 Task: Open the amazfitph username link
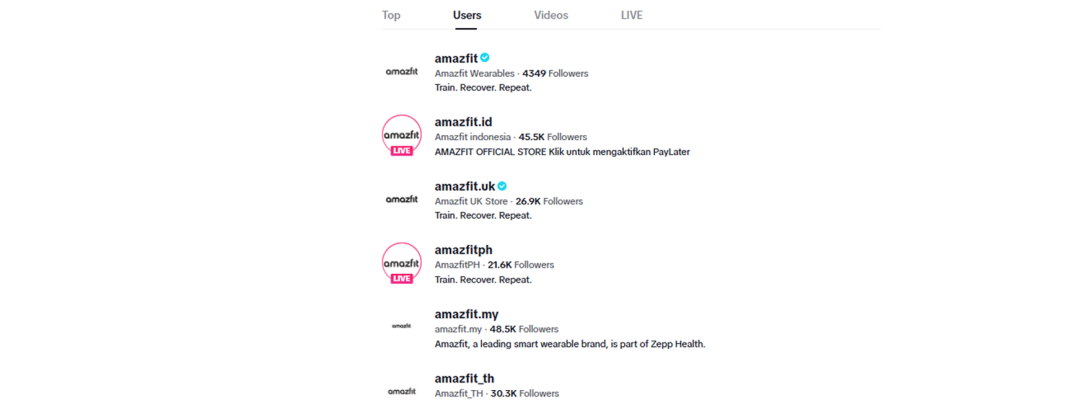(x=463, y=250)
